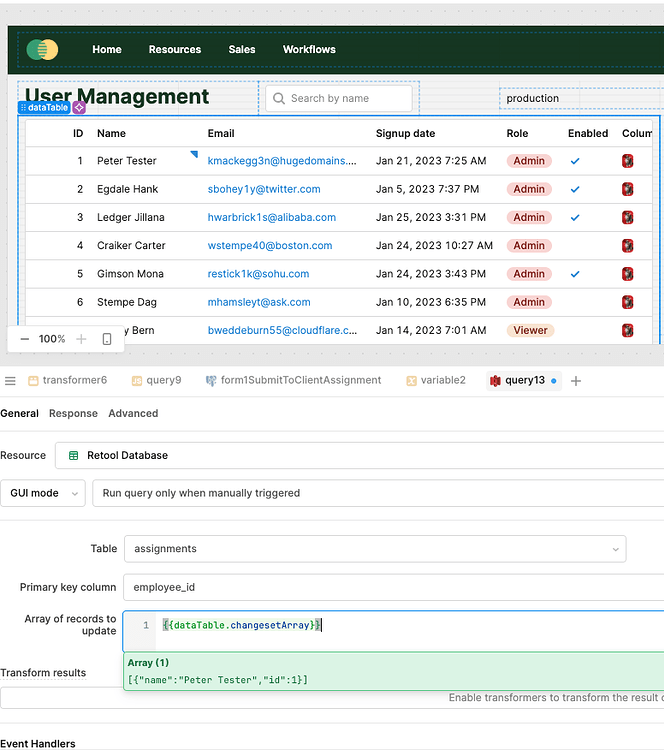664x750 pixels.
Task: Zoom out with the minus button
Action: tap(25, 339)
